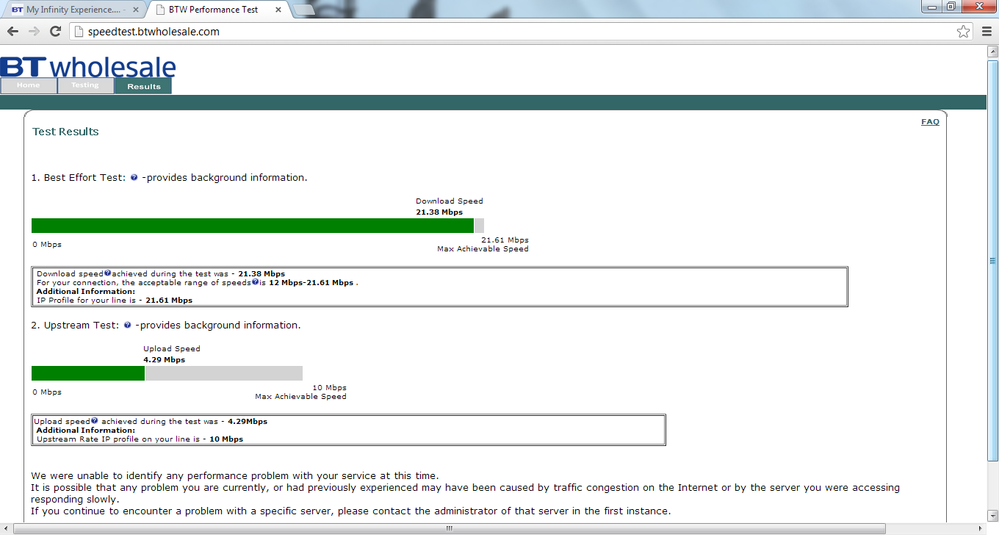Minimize the Chrome window
999x535 pixels.
(x=932, y=6)
